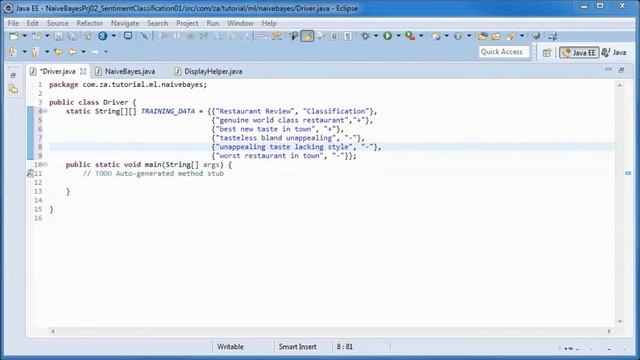
Task: Click the Back navigation arrow
Action: [72, 52]
